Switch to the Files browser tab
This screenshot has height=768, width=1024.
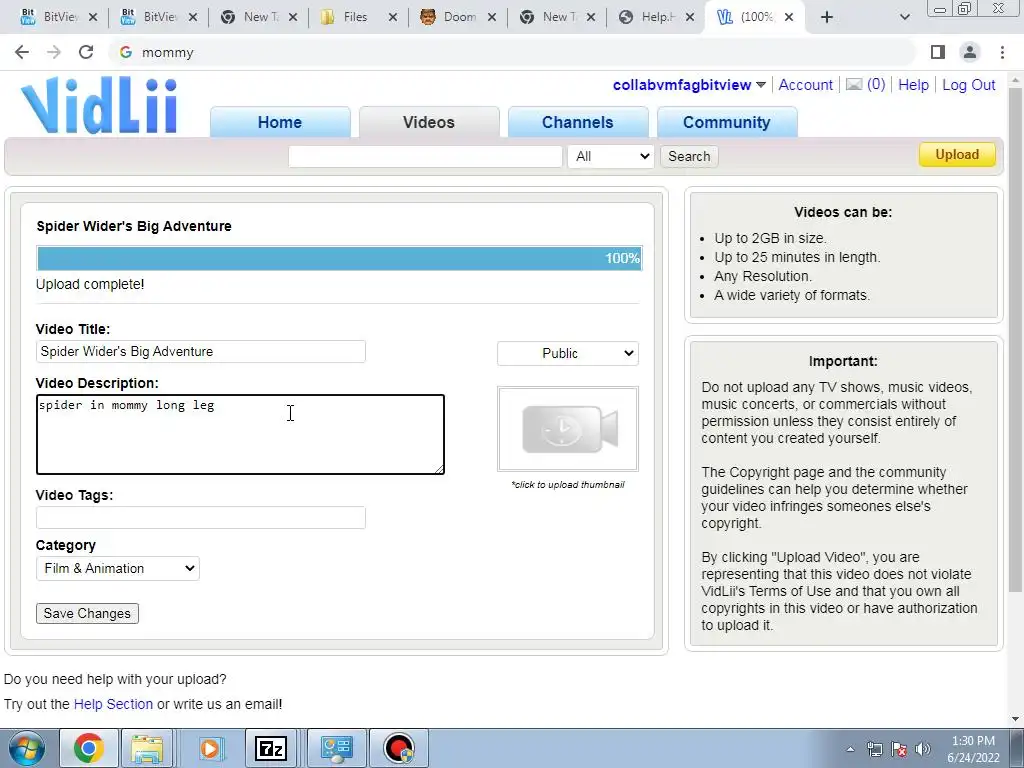pyautogui.click(x=359, y=17)
